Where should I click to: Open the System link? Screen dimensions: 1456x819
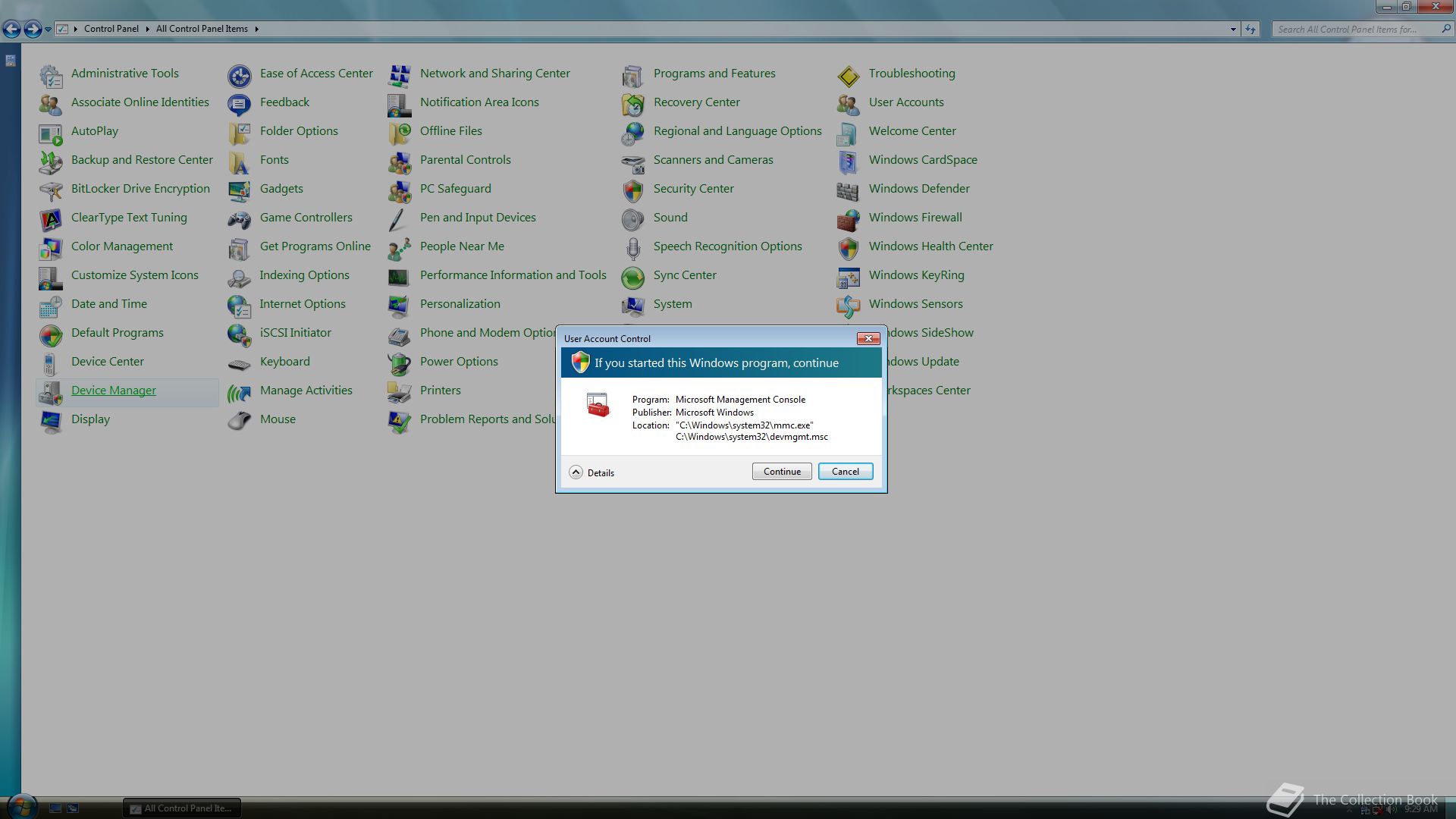click(673, 303)
